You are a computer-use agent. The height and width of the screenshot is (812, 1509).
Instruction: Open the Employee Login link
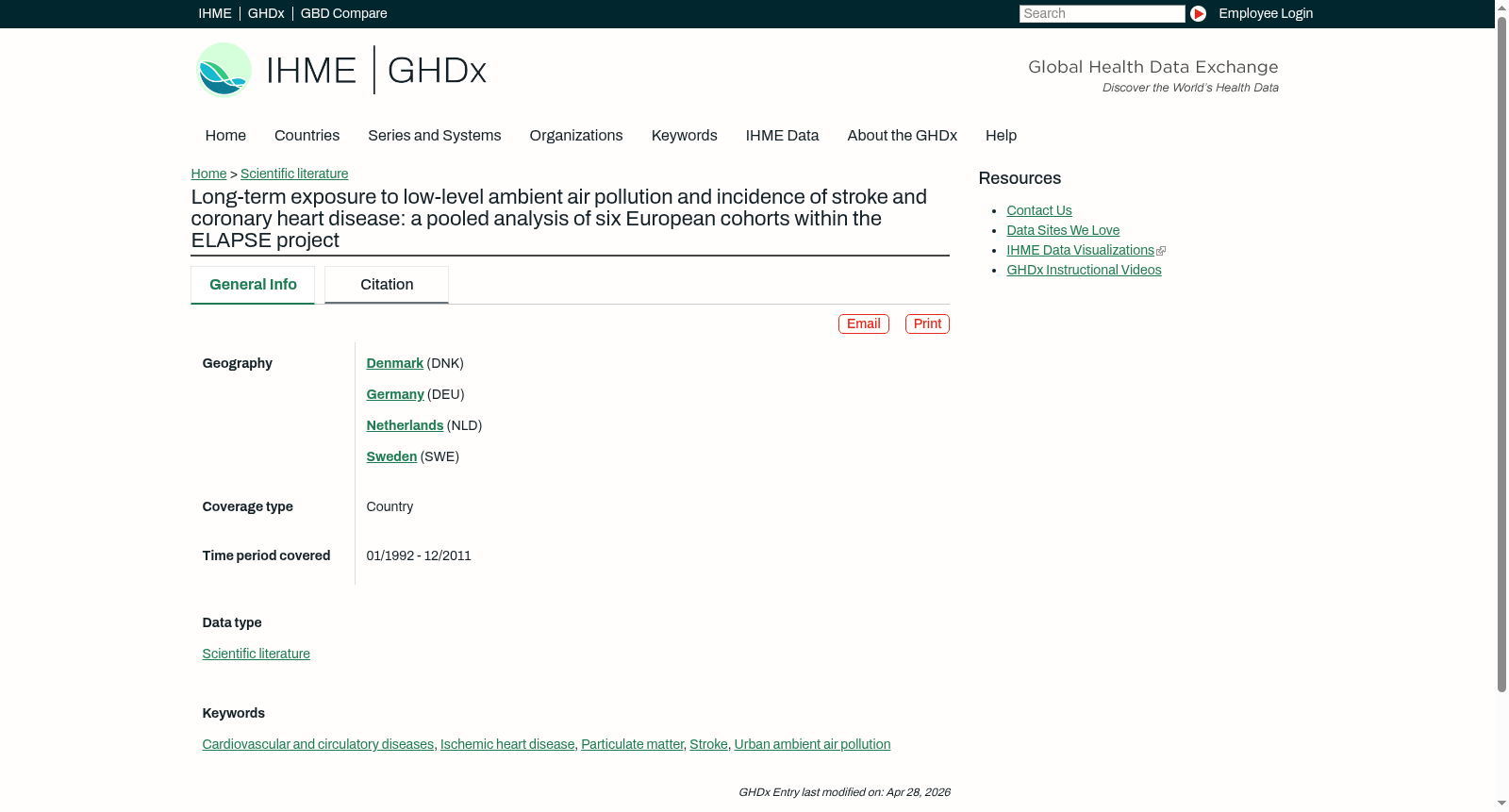pyautogui.click(x=1266, y=13)
